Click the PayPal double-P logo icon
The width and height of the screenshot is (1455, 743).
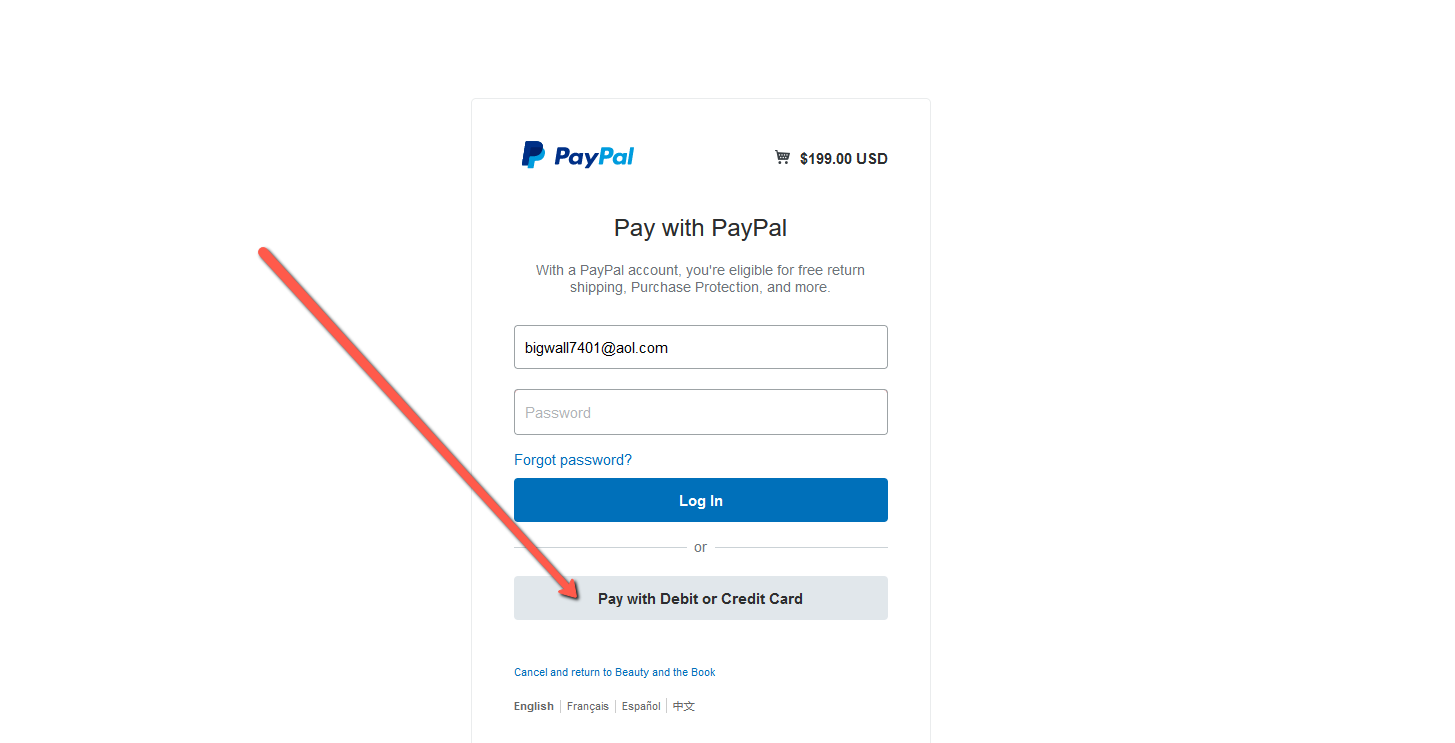coord(533,155)
